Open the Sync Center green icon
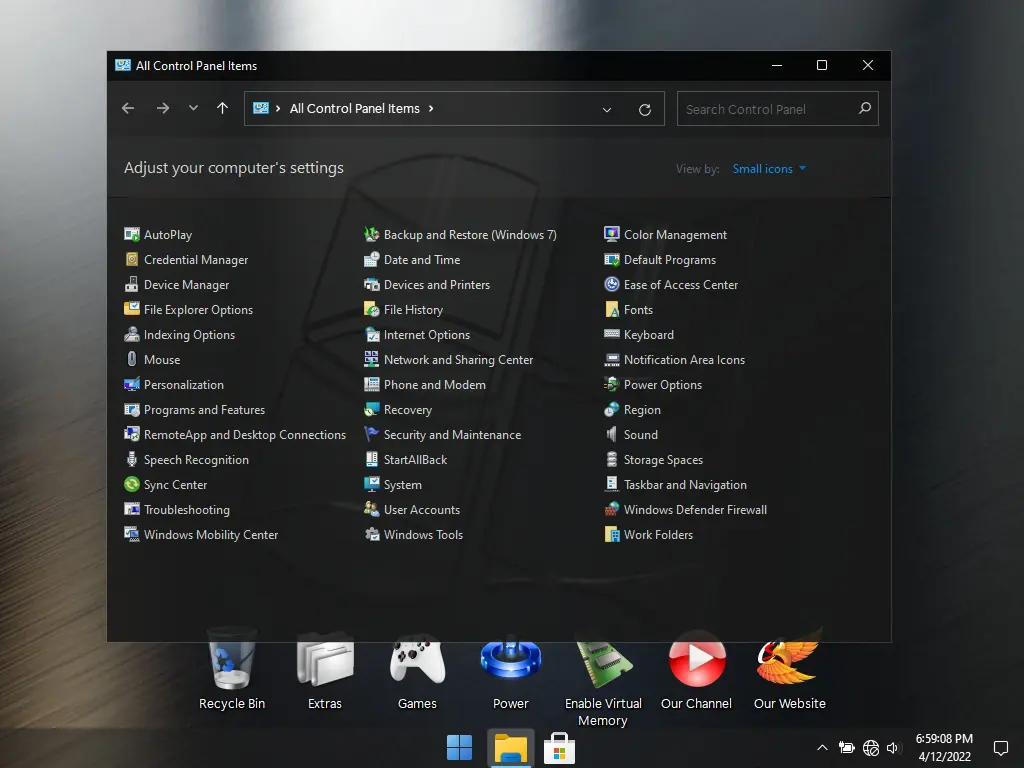The width and height of the screenshot is (1024, 768). (132, 485)
